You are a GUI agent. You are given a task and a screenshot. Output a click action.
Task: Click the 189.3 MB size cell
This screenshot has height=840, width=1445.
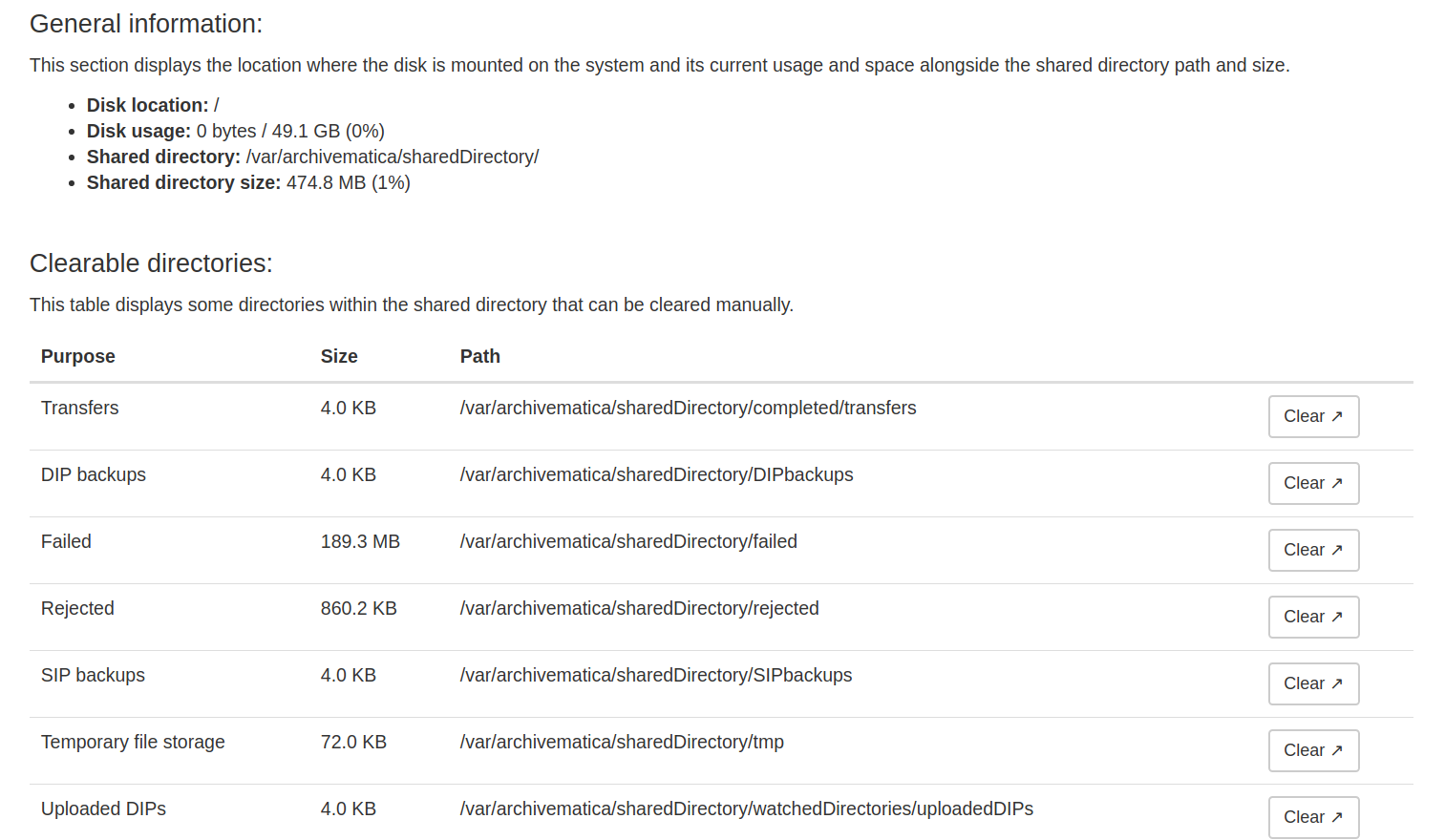pos(360,541)
